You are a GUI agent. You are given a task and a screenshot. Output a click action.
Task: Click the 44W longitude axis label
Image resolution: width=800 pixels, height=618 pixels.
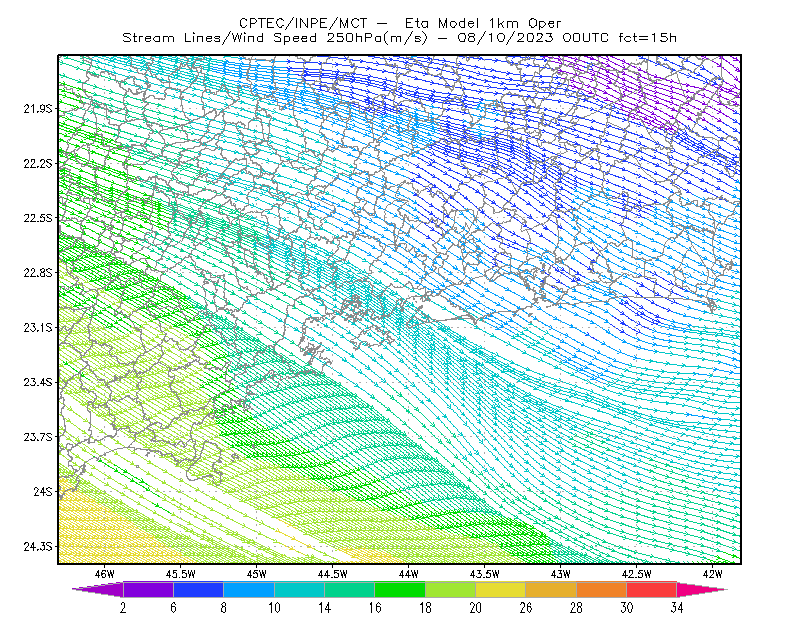[x=409, y=574]
